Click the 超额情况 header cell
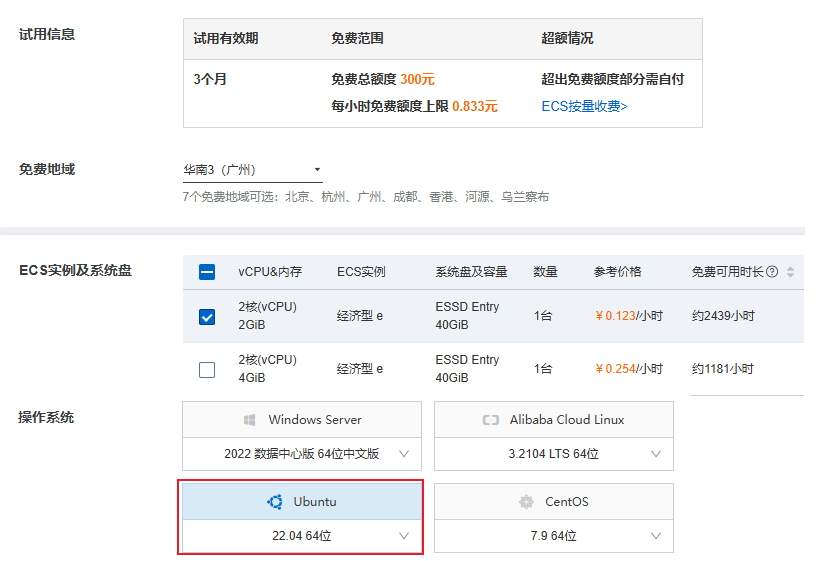The width and height of the screenshot is (838, 561). coord(567,38)
